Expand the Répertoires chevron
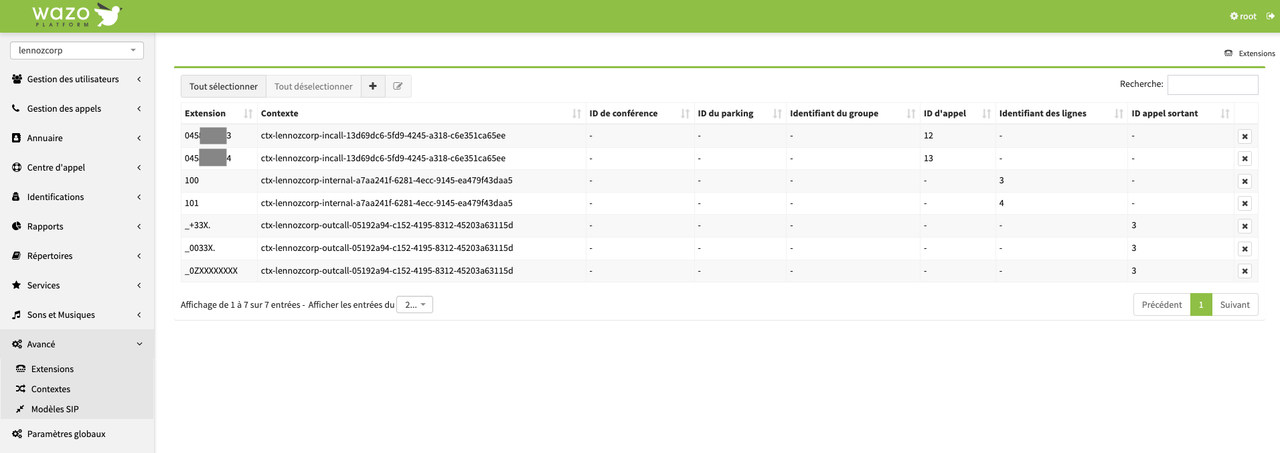The width and height of the screenshot is (1280, 453). [139, 256]
